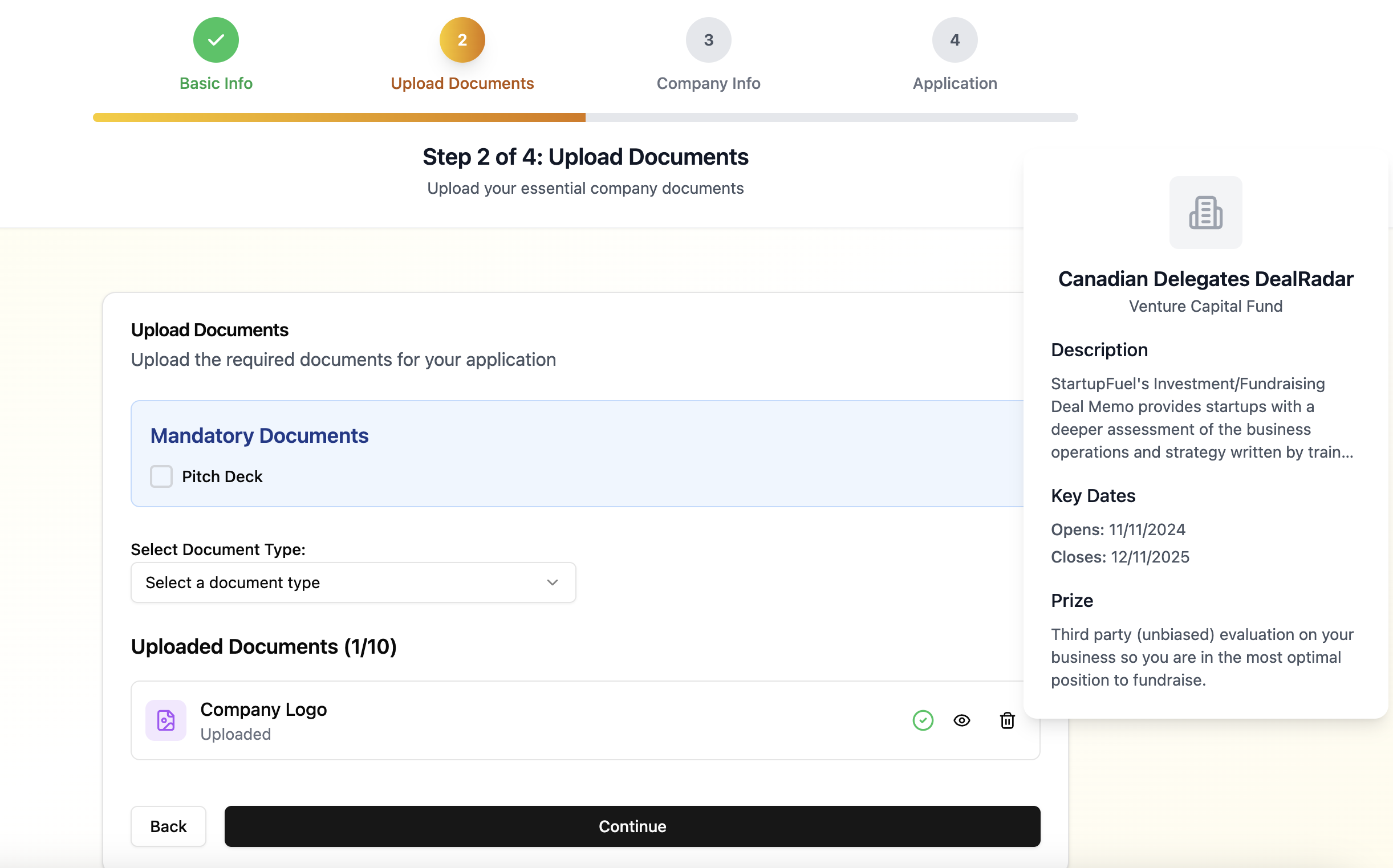Click the Pitch Deck label
1393x868 pixels.
[x=222, y=476]
